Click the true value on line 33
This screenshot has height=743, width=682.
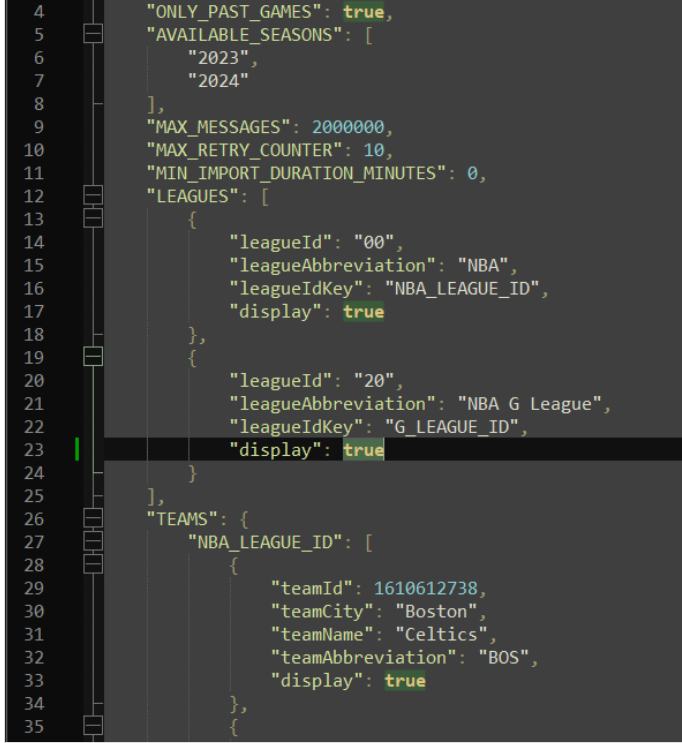tap(405, 680)
